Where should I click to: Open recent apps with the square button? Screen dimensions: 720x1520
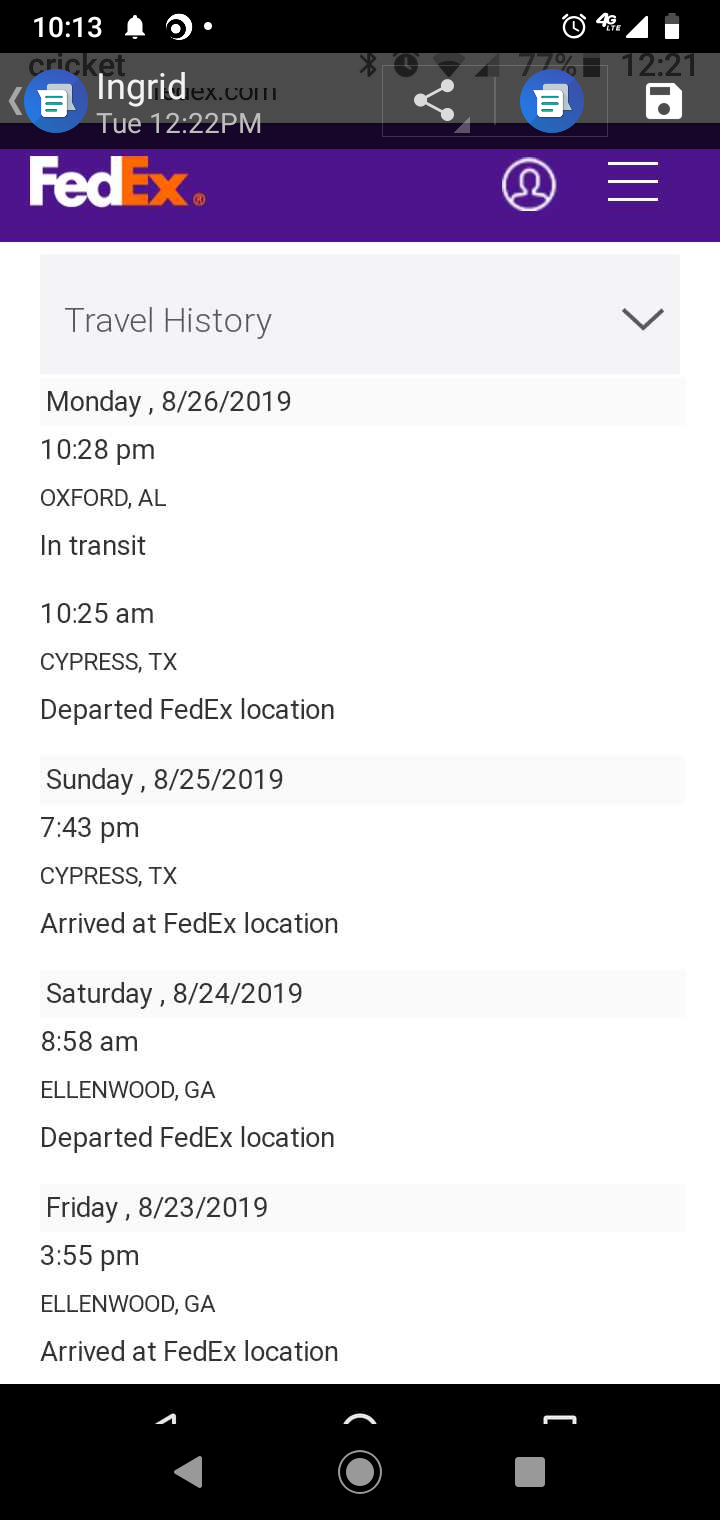529,1472
